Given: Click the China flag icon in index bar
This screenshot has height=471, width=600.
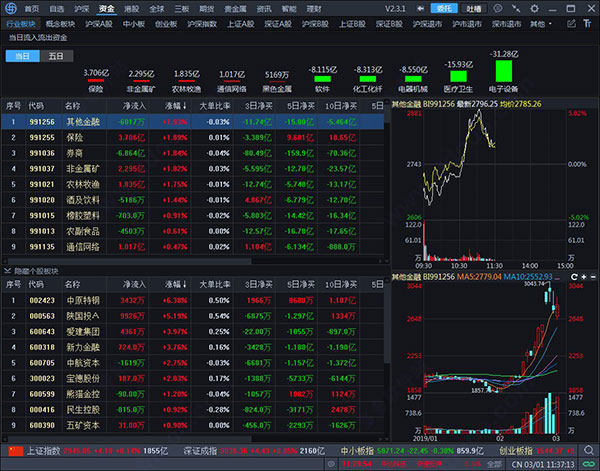Looking at the screenshot, I should [x=16, y=451].
